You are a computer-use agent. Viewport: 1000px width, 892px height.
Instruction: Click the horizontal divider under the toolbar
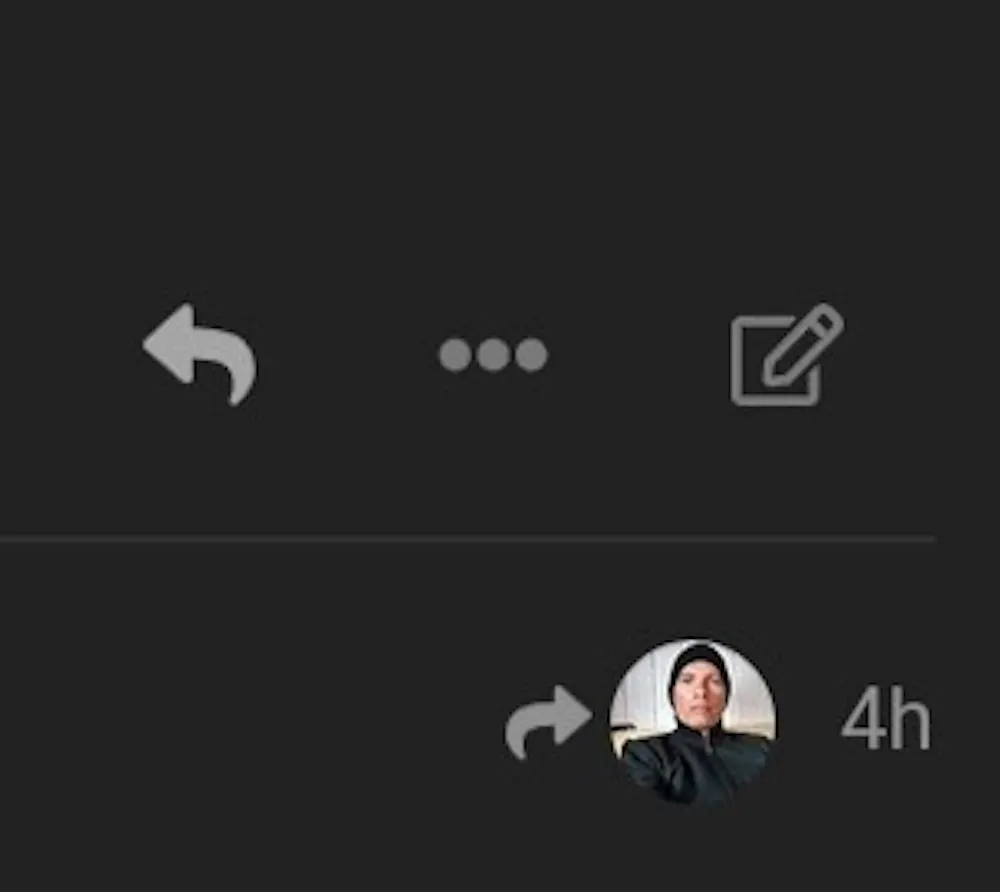[x=467, y=539]
